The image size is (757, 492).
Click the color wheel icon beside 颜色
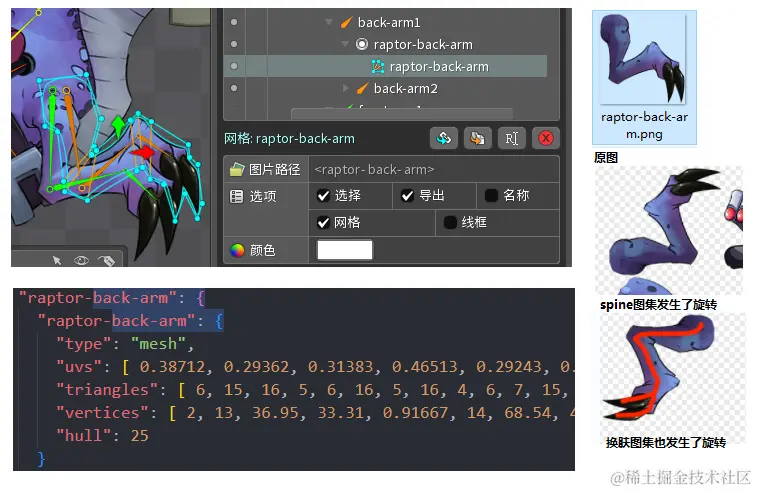(x=237, y=250)
